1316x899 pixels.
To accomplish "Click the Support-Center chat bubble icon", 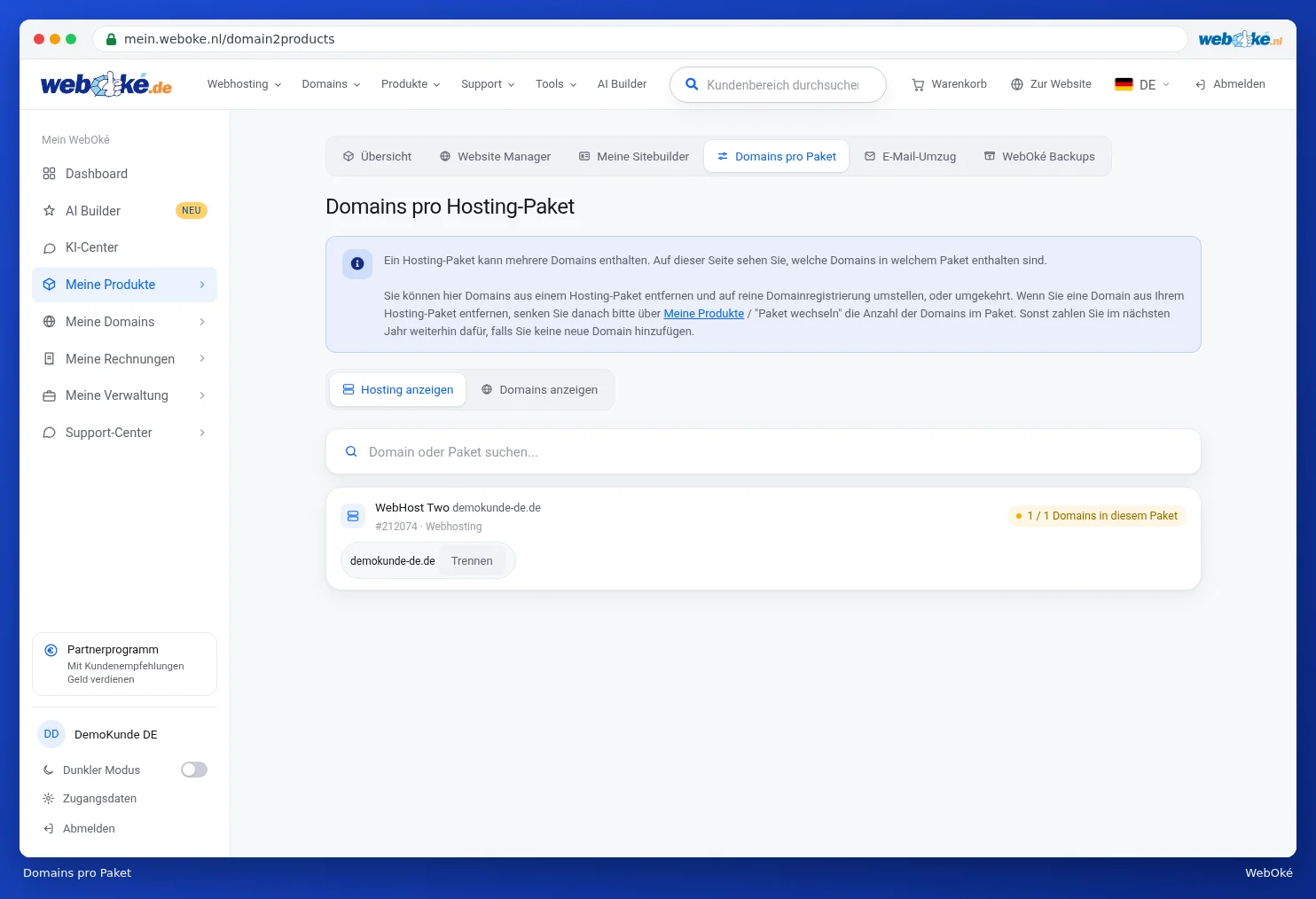I will click(50, 433).
